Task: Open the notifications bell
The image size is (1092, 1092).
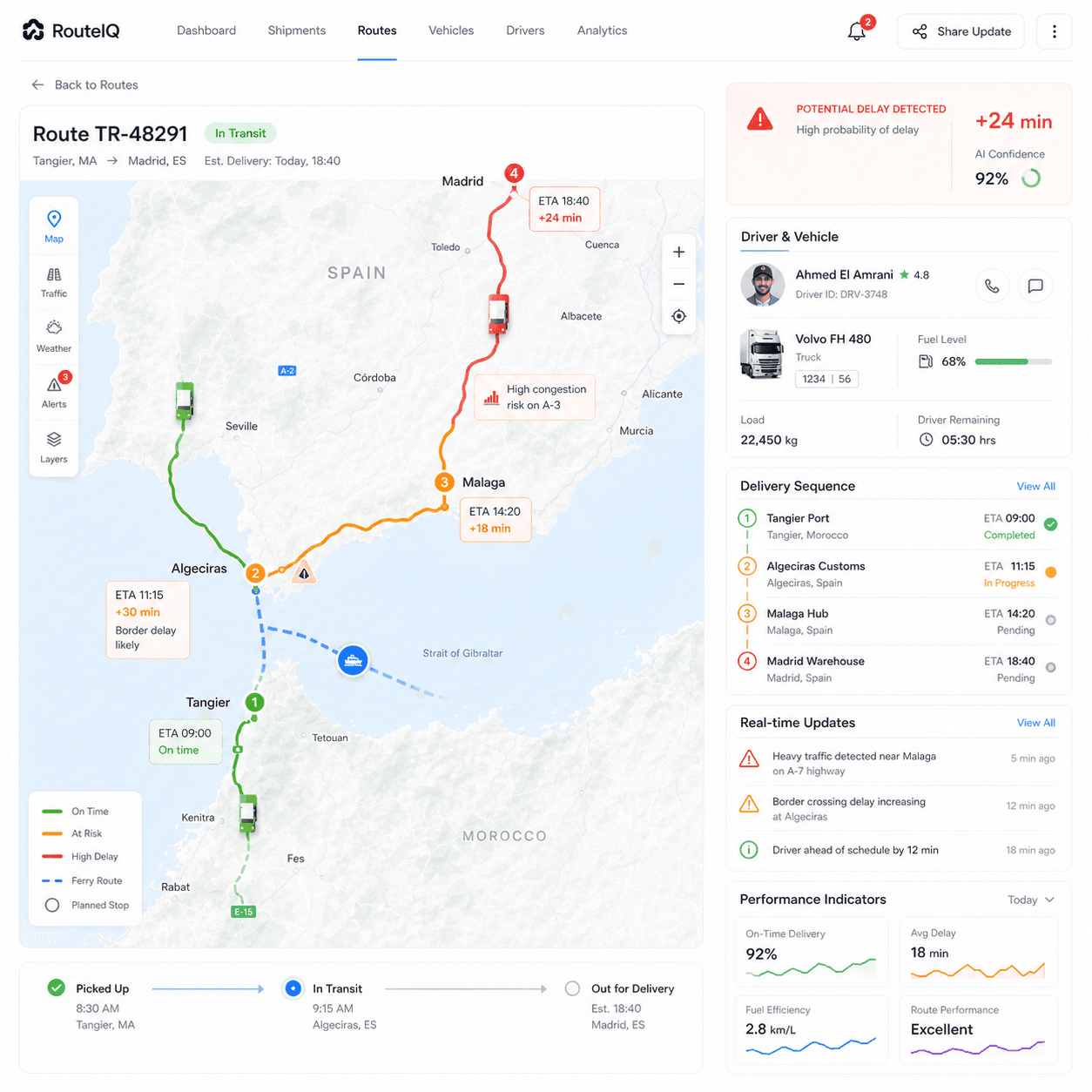Action: click(857, 31)
